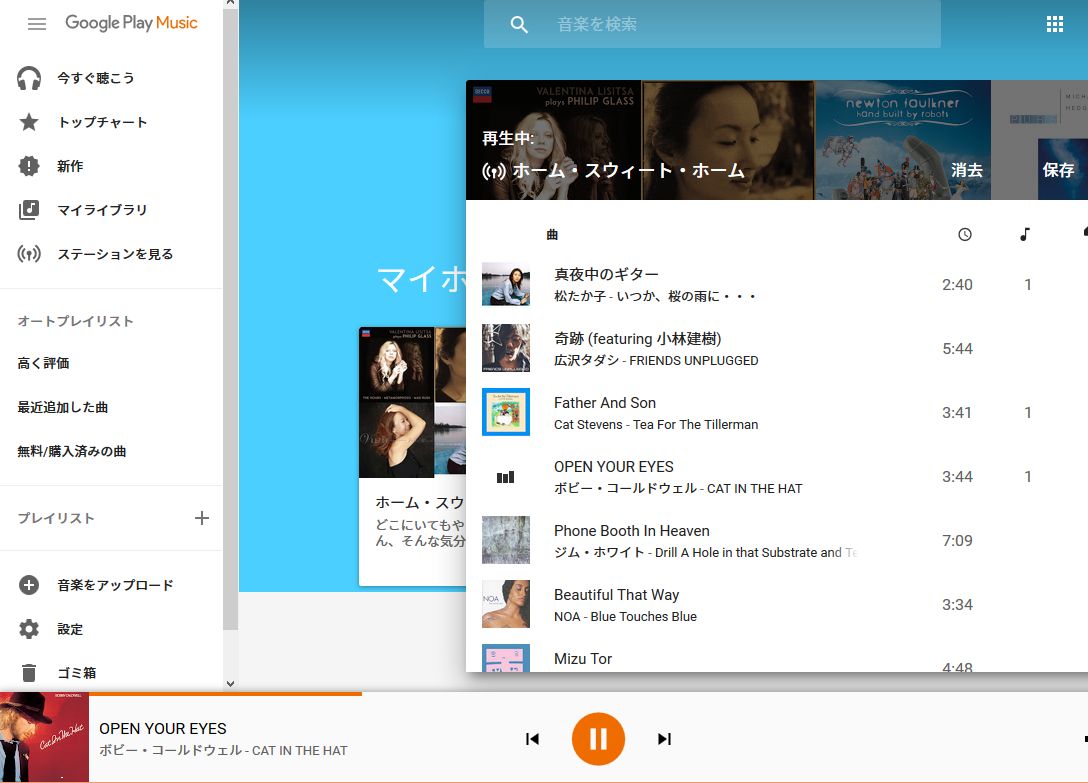
Task: Open 最近追加した曲 auto playlist
Action: (62, 407)
